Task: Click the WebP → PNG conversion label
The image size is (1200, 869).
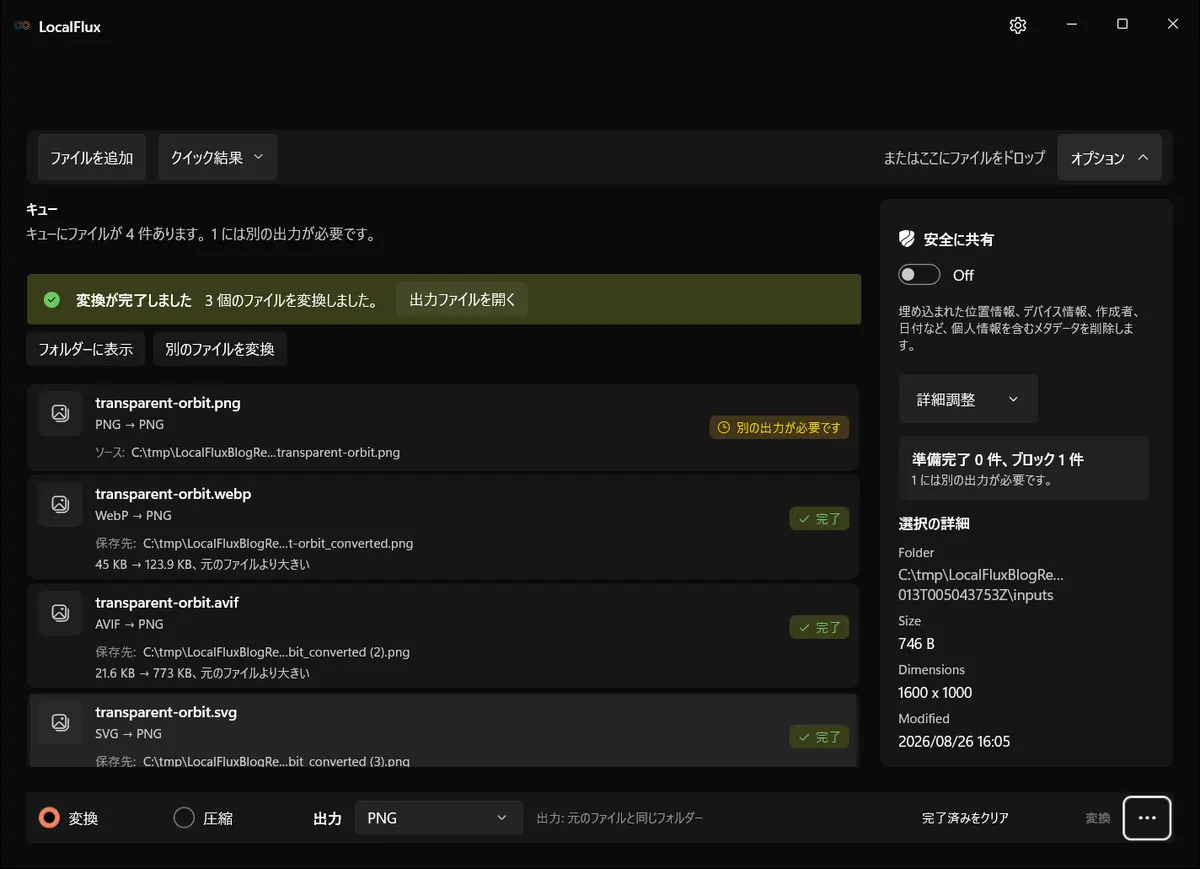Action: tap(133, 515)
